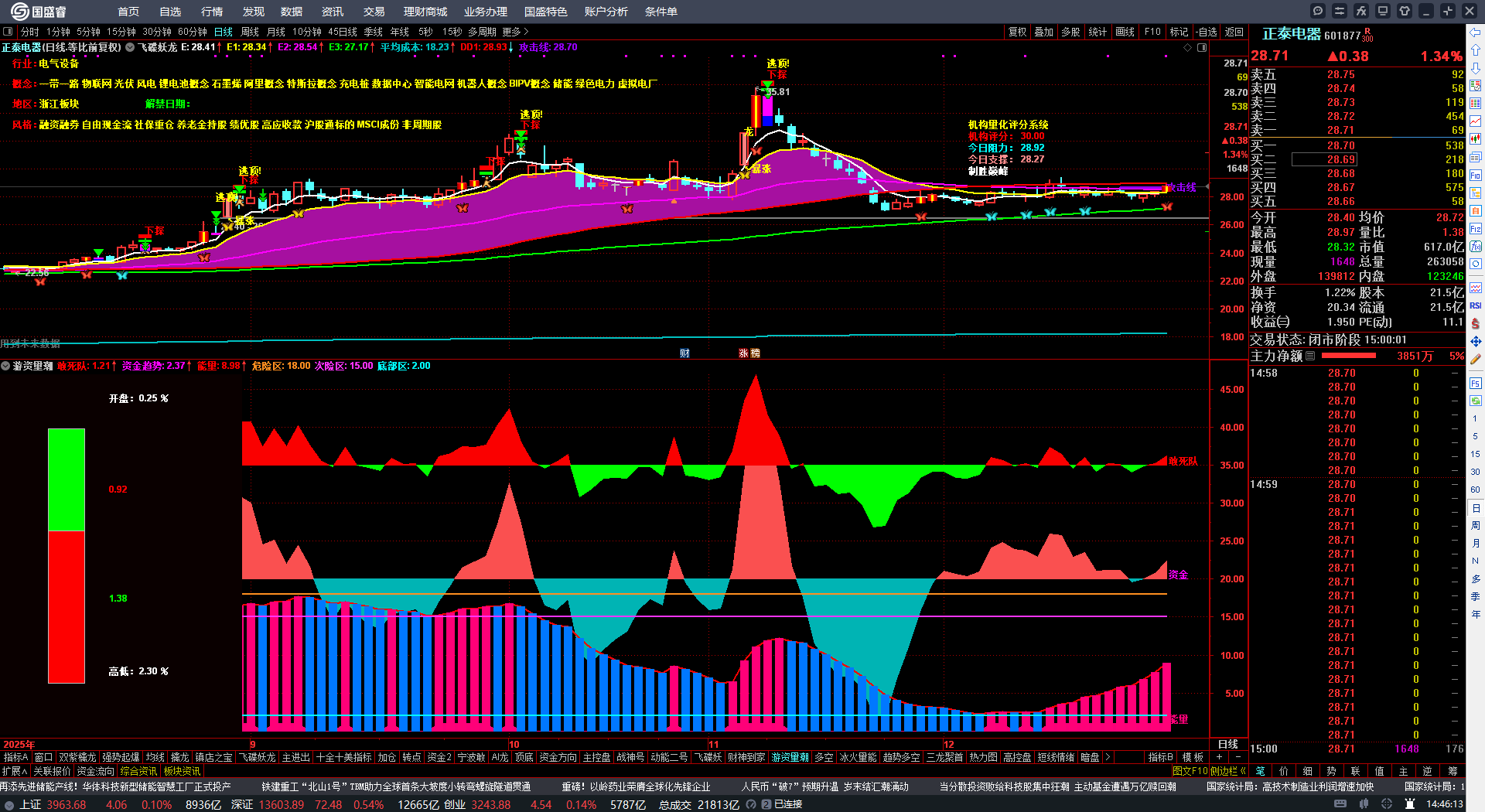This screenshot has width=1485, height=812.
Task: Open the 交易 menu
Action: [374, 12]
